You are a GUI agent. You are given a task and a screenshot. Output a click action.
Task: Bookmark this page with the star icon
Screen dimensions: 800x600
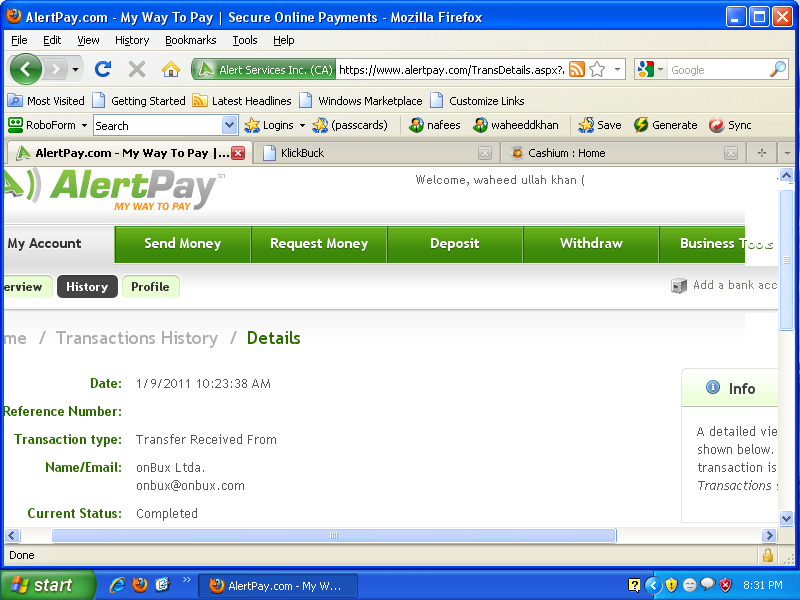[x=597, y=69]
